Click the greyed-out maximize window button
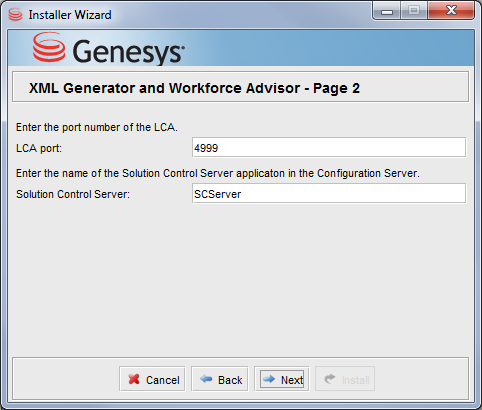This screenshot has height=410, width=482. click(x=414, y=11)
